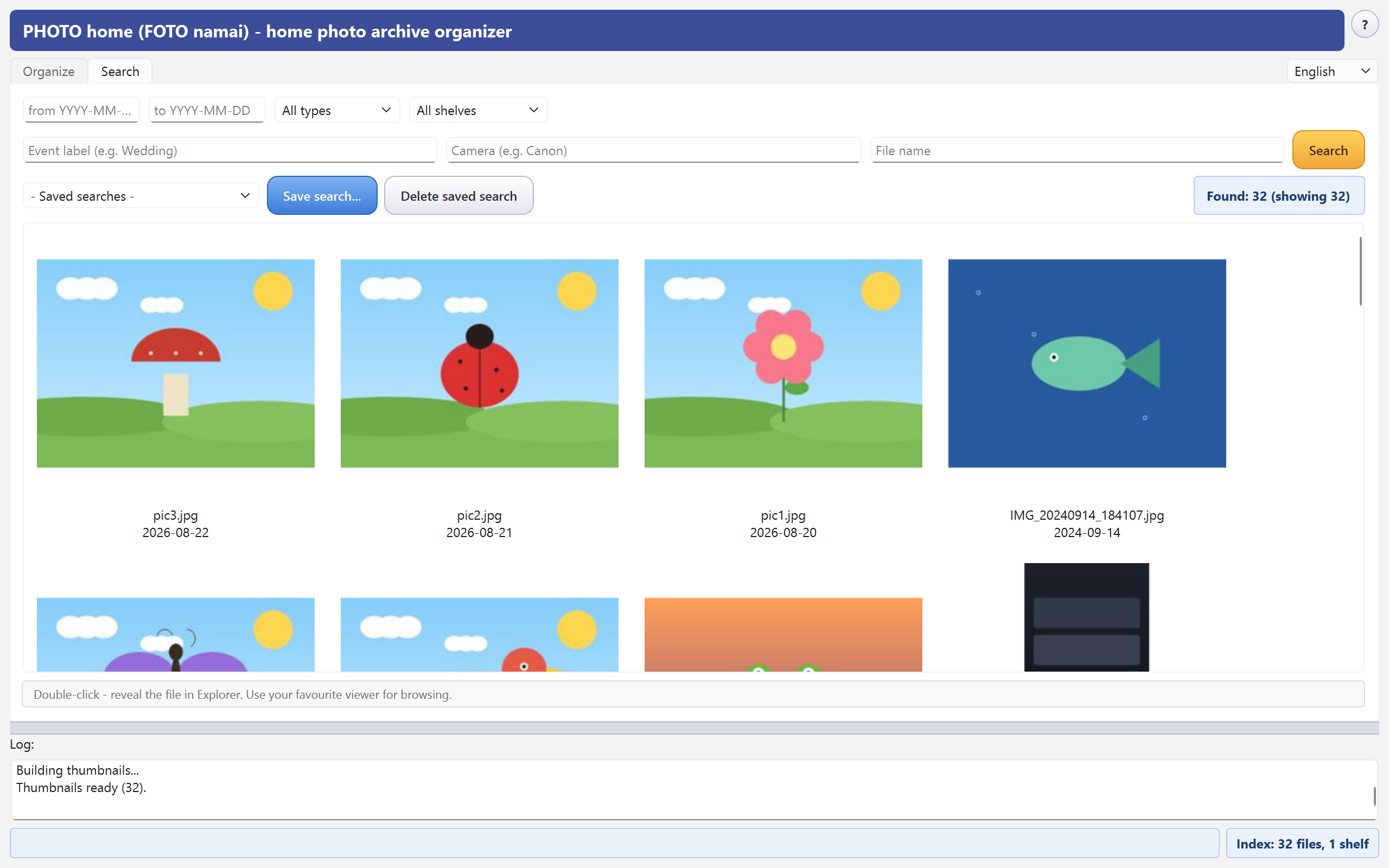Click the Double-click reveal hint text

click(x=242, y=694)
